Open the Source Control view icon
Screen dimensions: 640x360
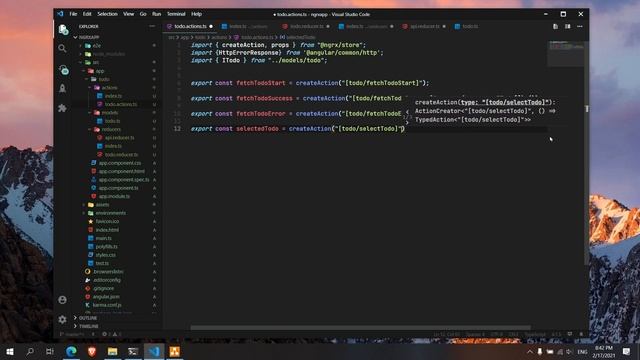[63, 69]
